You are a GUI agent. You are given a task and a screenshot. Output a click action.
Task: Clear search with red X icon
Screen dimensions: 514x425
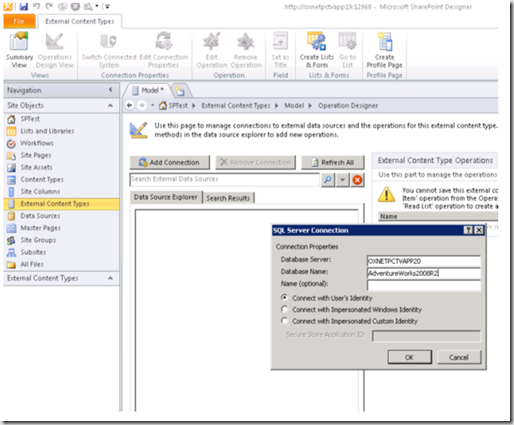[x=357, y=180]
